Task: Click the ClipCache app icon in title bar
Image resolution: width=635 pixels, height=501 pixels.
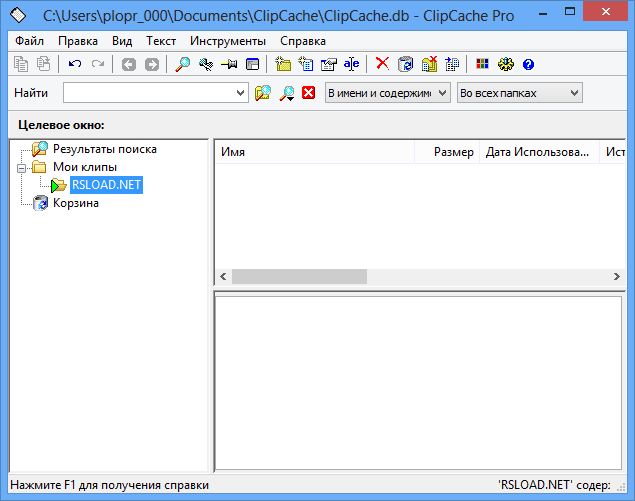Action: click(18, 15)
